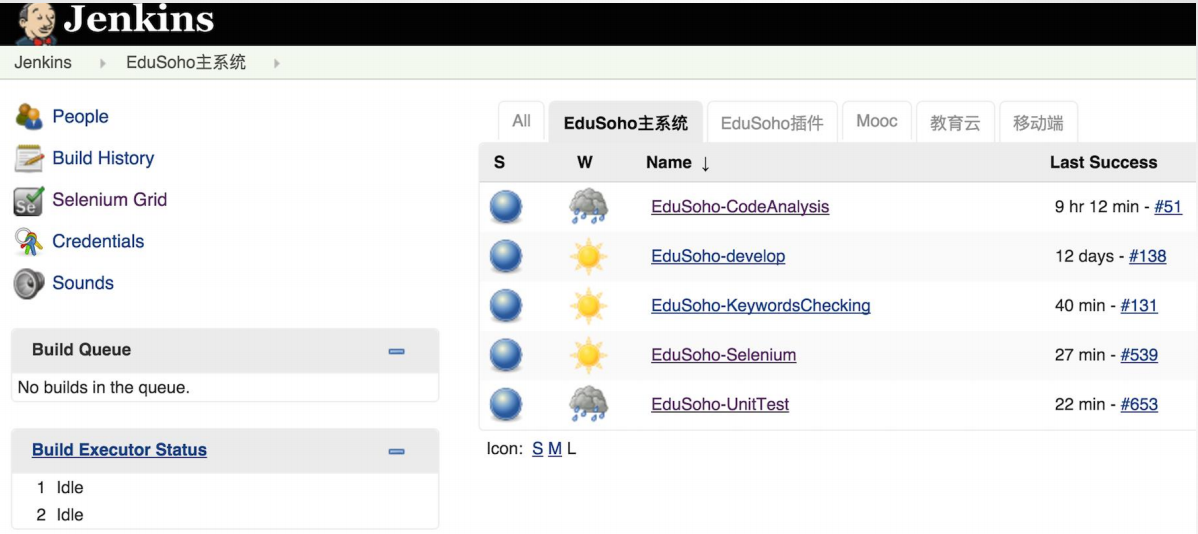Open Selenium Grid link
This screenshot has width=1198, height=534.
coord(109,199)
